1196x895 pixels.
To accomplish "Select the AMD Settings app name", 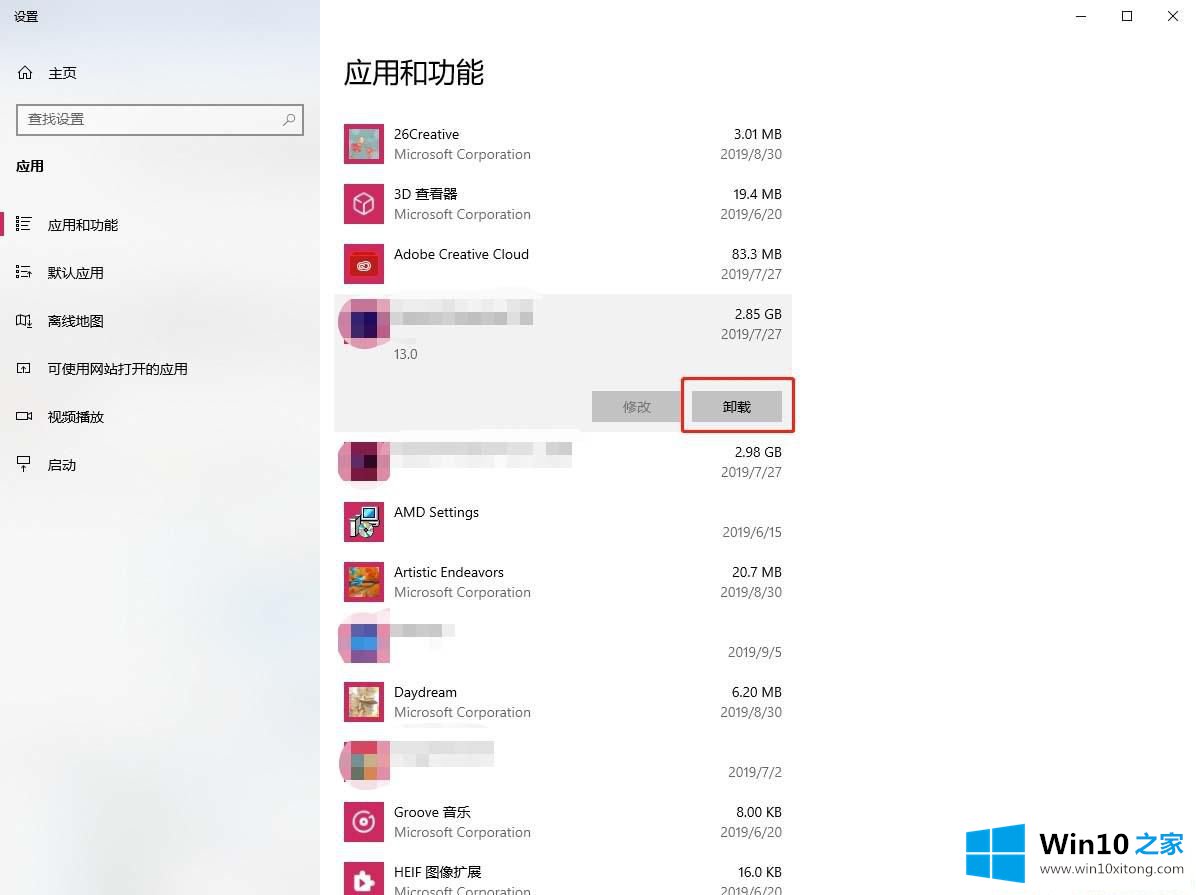I will [436, 512].
